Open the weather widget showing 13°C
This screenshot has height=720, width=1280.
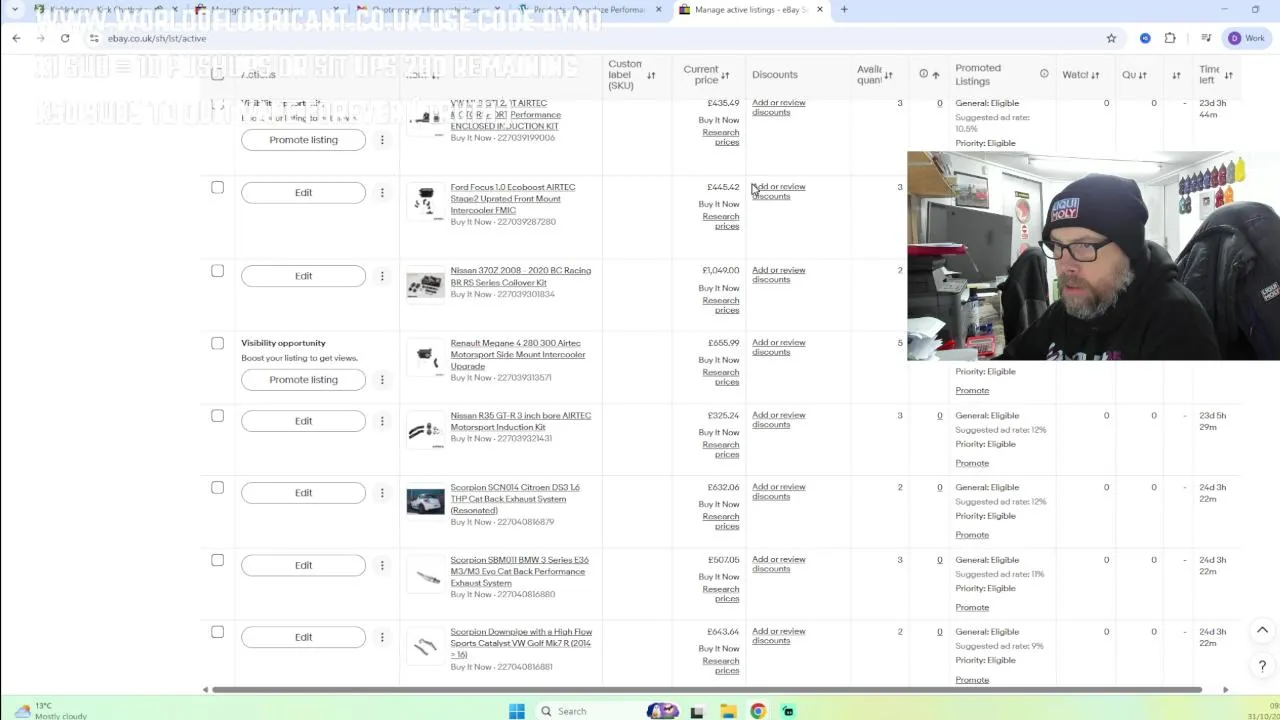48,711
